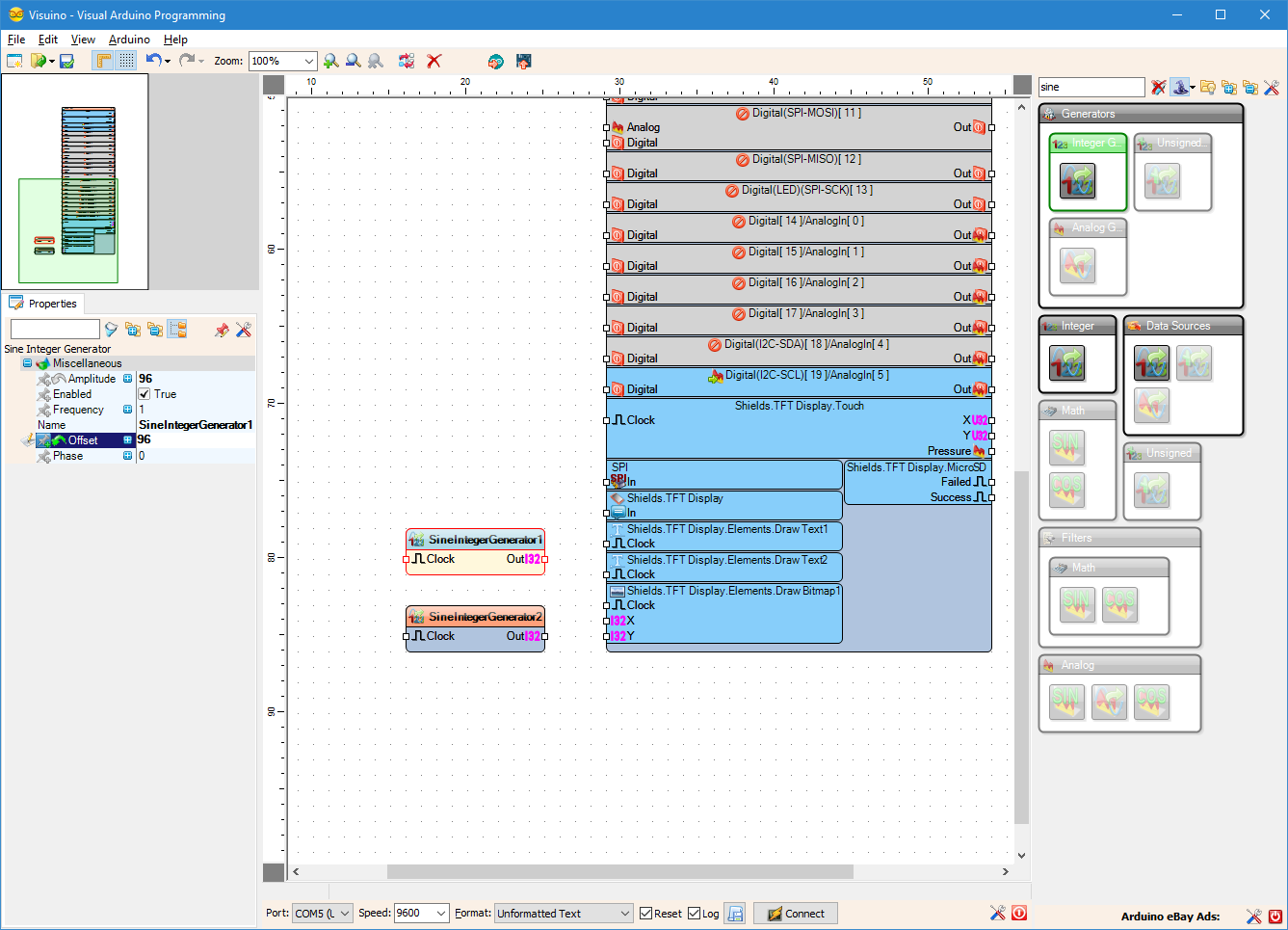Viewport: 1288px width, 930px height.
Task: Click the expand-all folders icon in component panel
Action: click(1229, 87)
